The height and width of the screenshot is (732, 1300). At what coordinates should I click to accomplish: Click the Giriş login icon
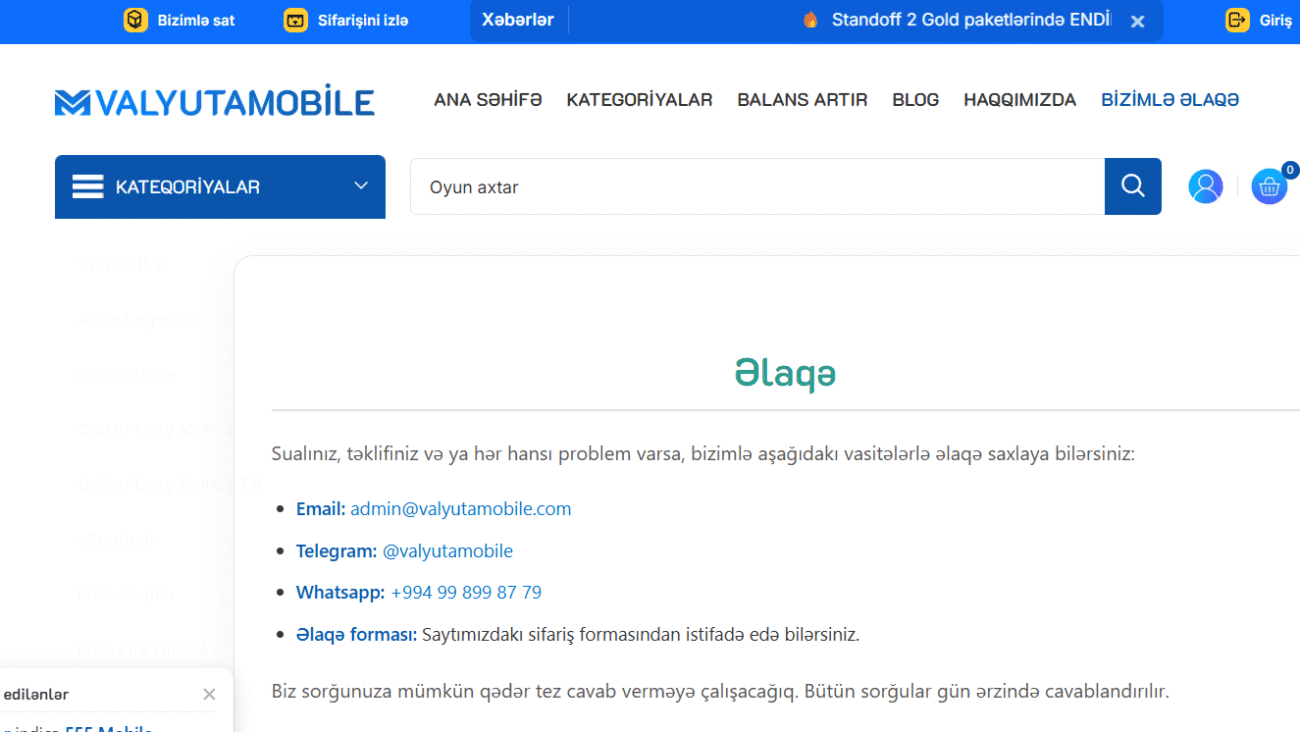click(1238, 20)
